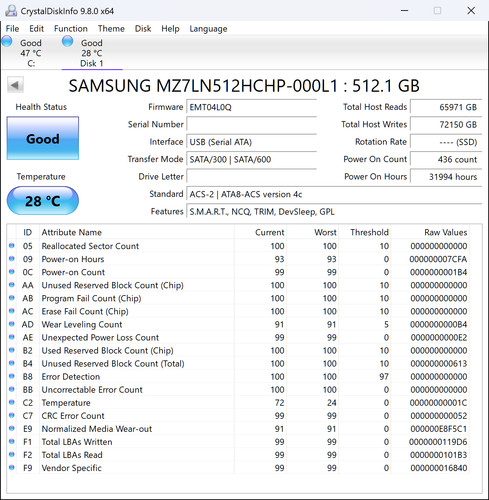Click the Standard field ACS-2 value

[334, 194]
